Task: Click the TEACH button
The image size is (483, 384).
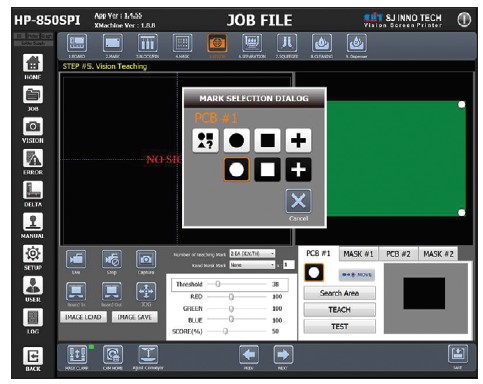Action: (339, 310)
